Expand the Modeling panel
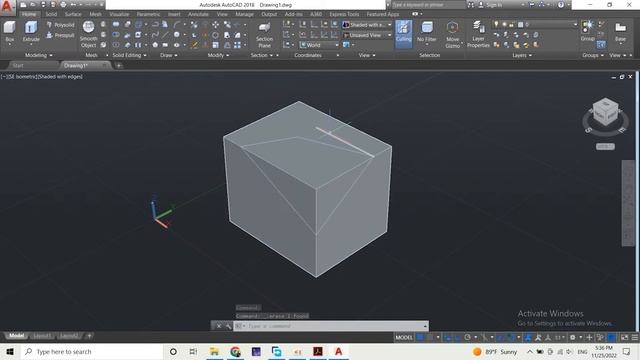 pos(39,55)
